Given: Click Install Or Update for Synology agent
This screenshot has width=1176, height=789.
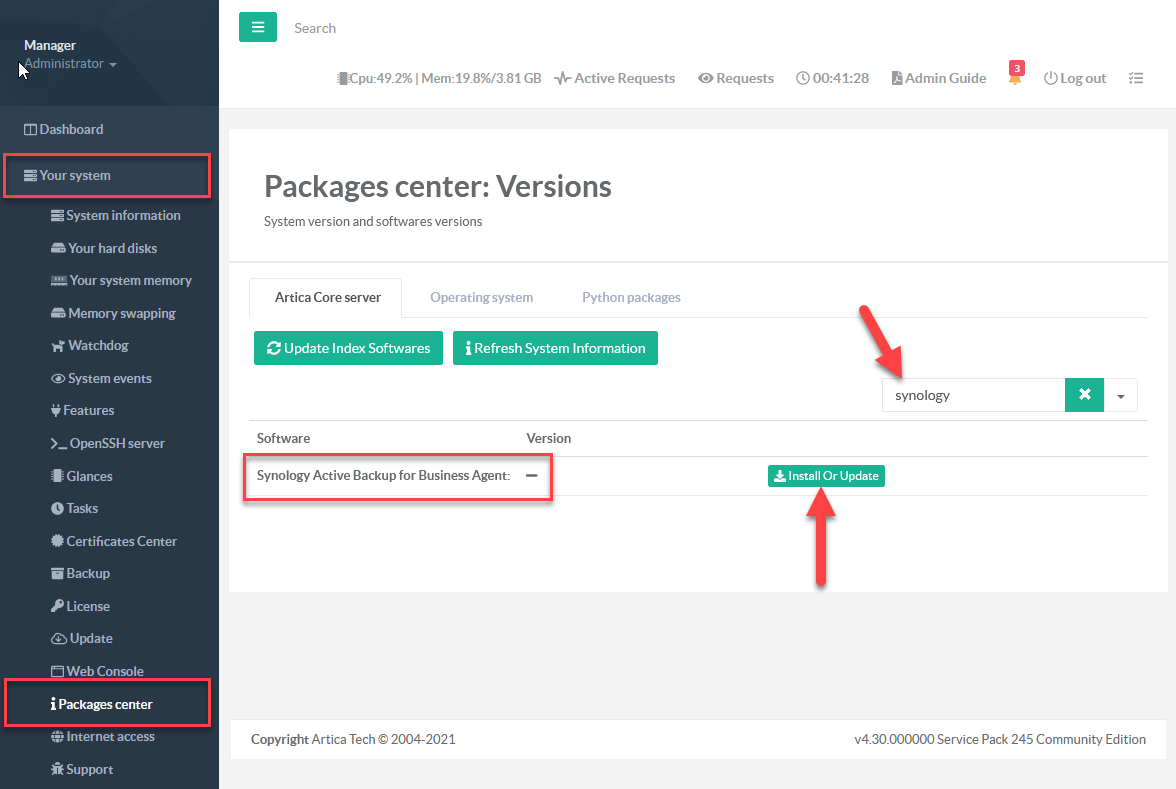Looking at the screenshot, I should coord(826,476).
